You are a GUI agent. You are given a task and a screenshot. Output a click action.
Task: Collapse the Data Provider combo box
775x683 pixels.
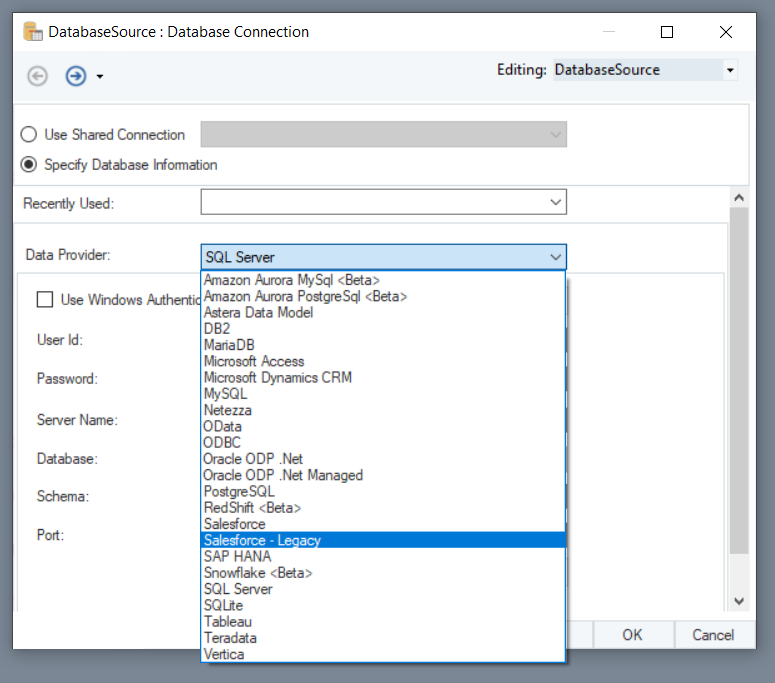556,257
